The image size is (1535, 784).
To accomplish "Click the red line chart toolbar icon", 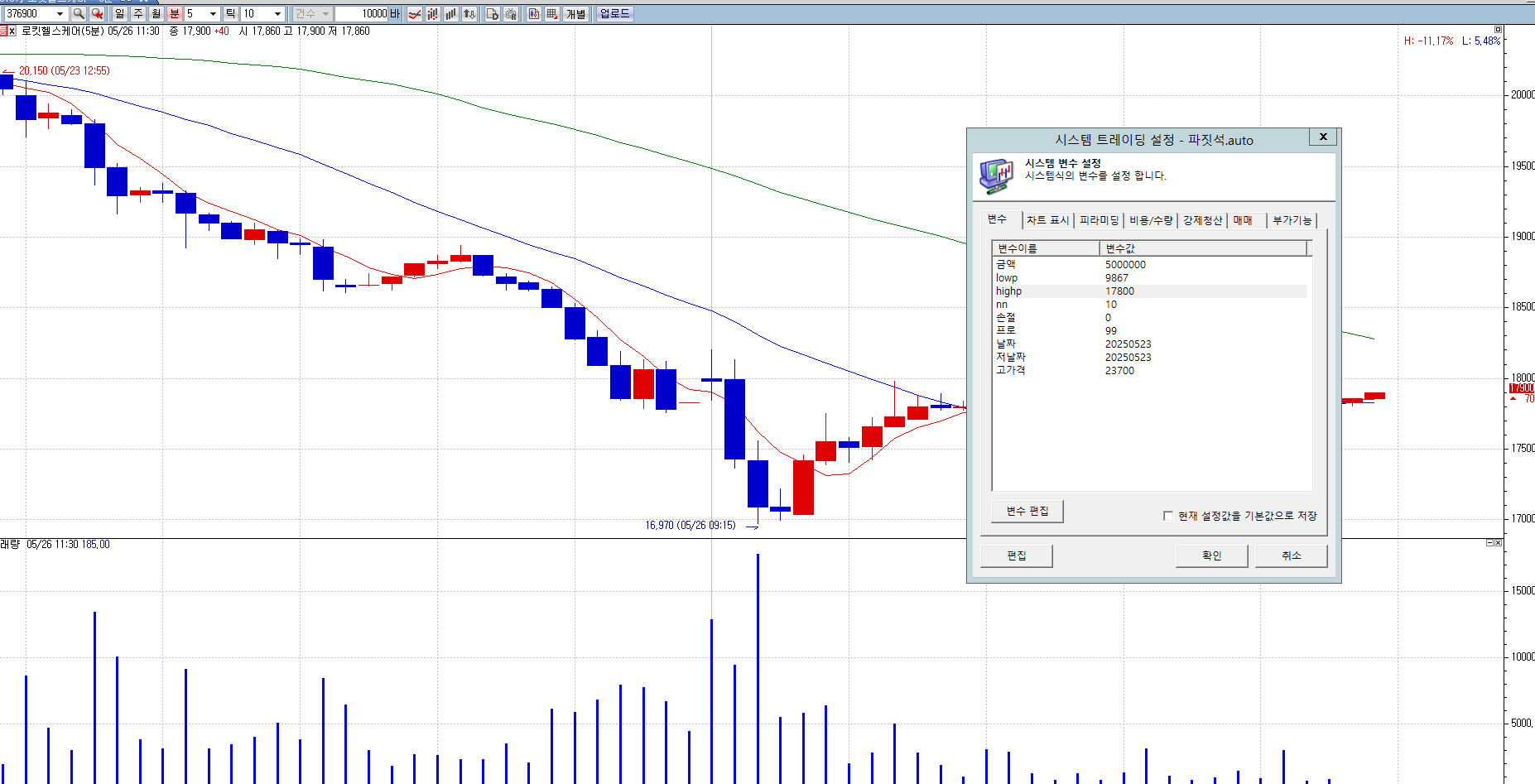I will (415, 14).
